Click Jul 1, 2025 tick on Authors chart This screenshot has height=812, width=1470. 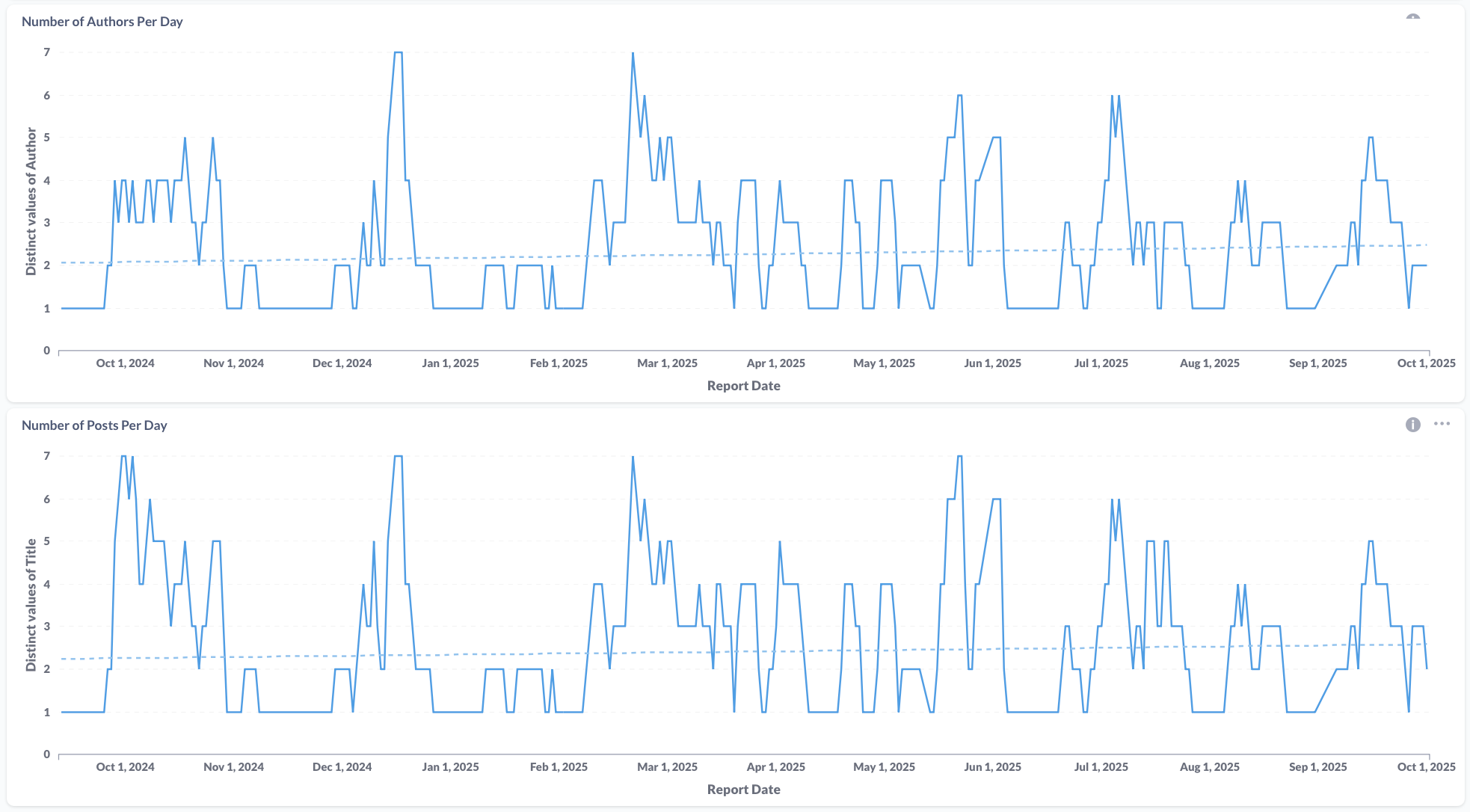pyautogui.click(x=1101, y=363)
